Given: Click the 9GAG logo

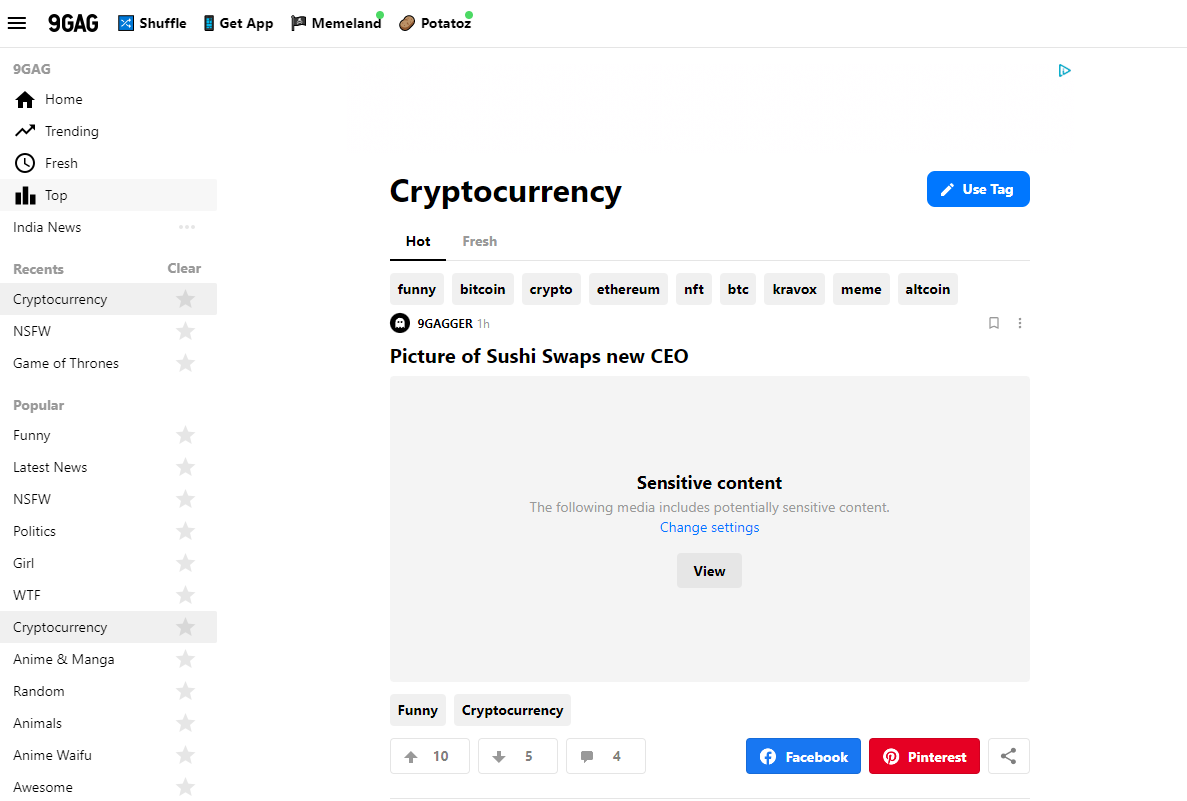Looking at the screenshot, I should (x=73, y=23).
